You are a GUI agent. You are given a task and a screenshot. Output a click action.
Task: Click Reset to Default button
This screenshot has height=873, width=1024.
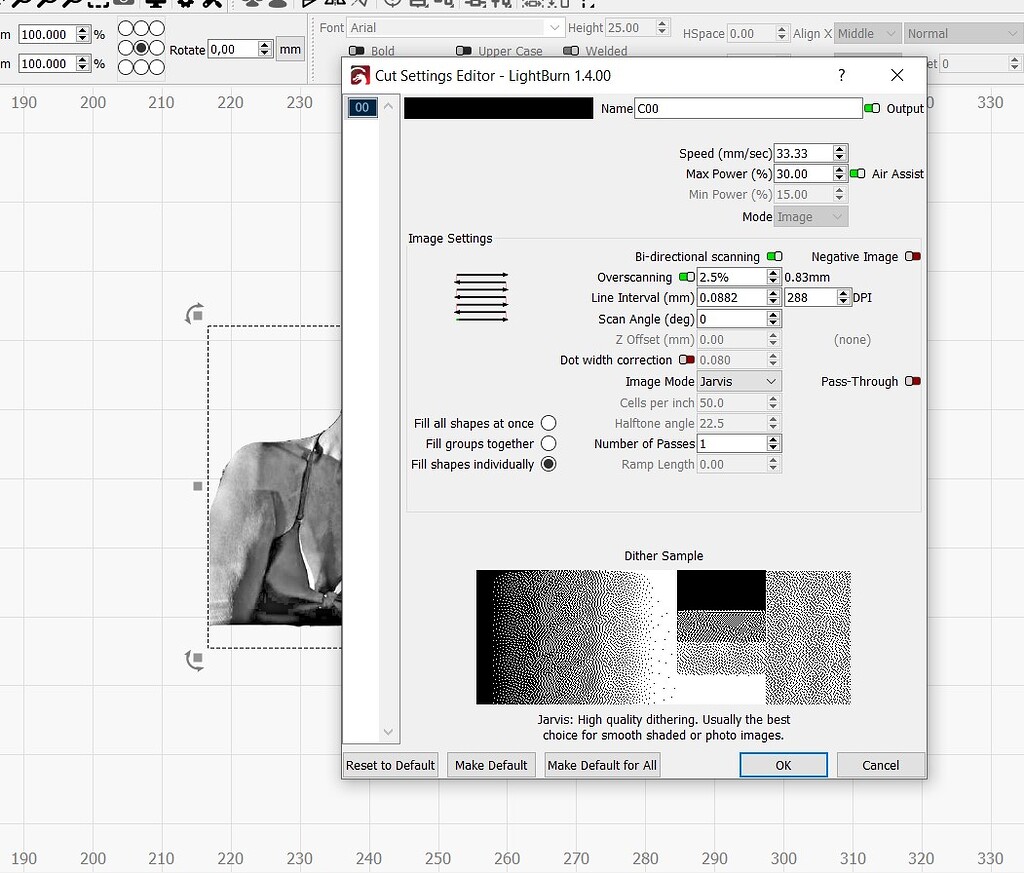click(x=390, y=765)
